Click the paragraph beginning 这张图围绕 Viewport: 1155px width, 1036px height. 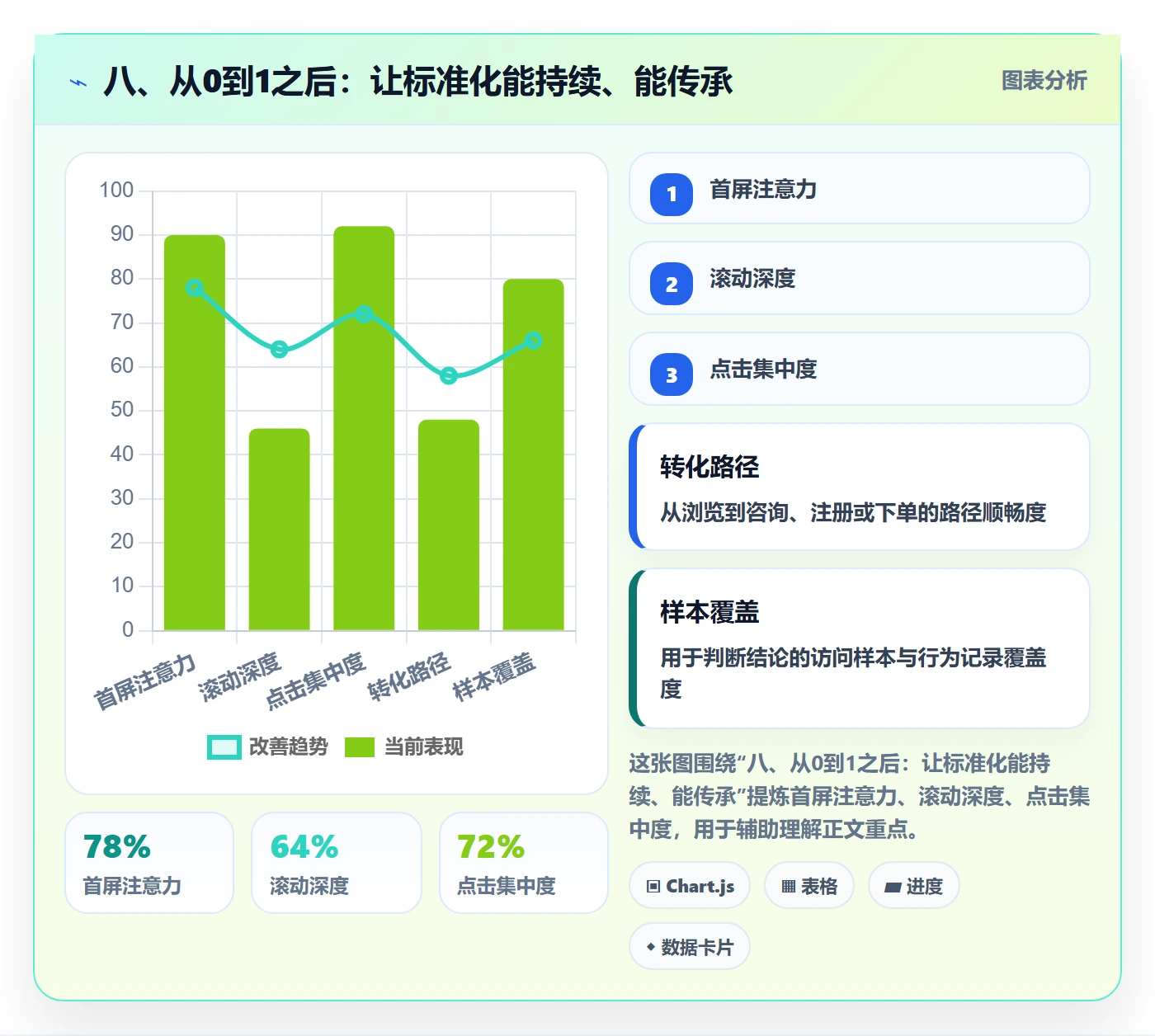[860, 796]
